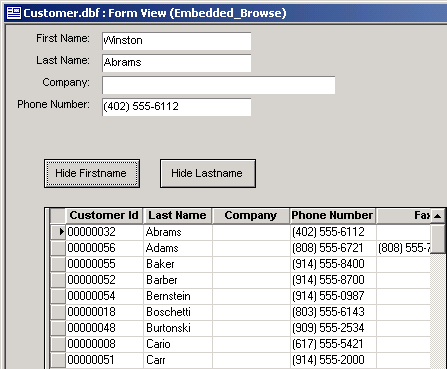Click the Phone Number field at top
Image resolution: width=447 pixels, height=369 pixels.
[176, 107]
